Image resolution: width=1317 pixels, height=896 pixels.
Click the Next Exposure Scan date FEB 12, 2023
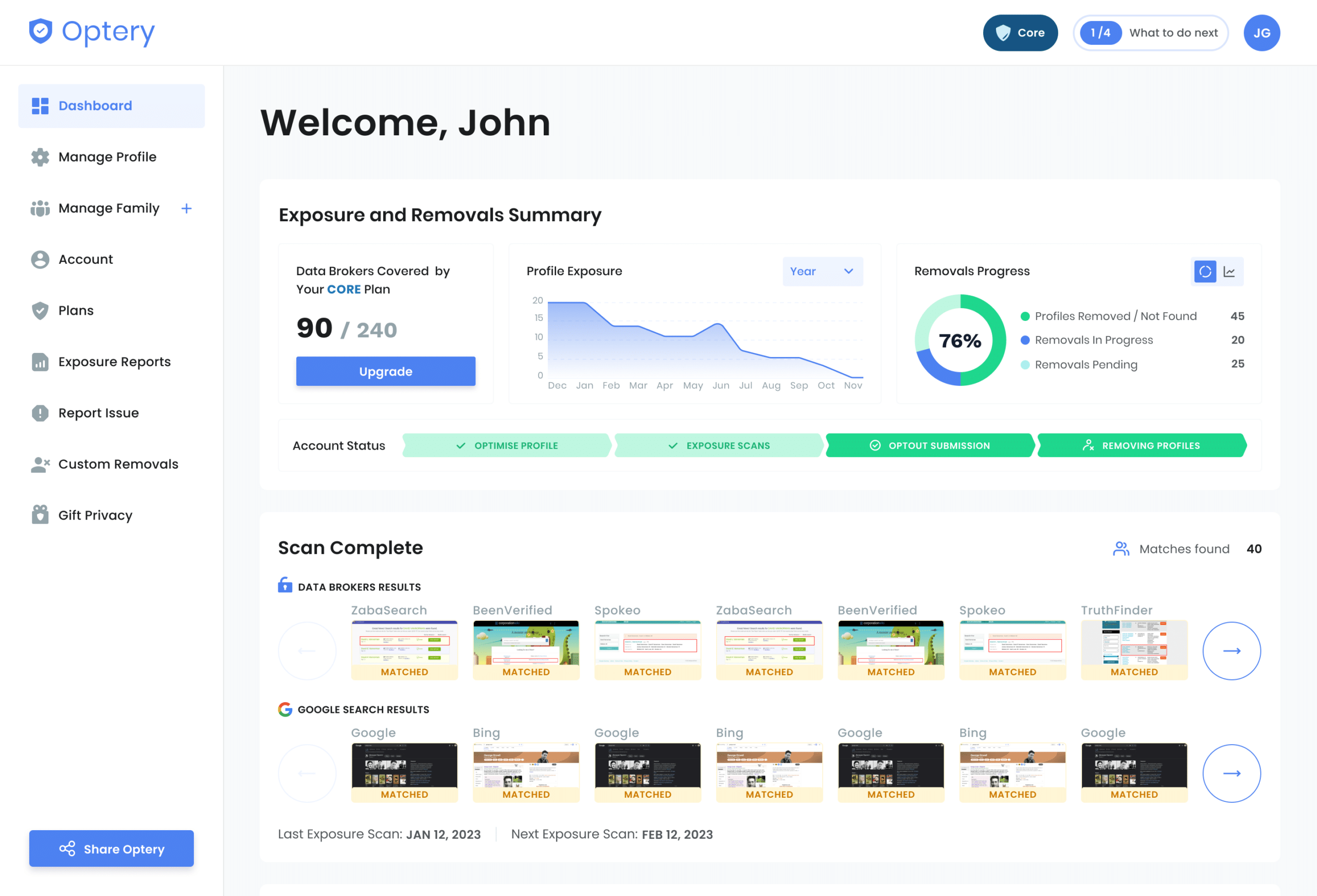pos(677,834)
